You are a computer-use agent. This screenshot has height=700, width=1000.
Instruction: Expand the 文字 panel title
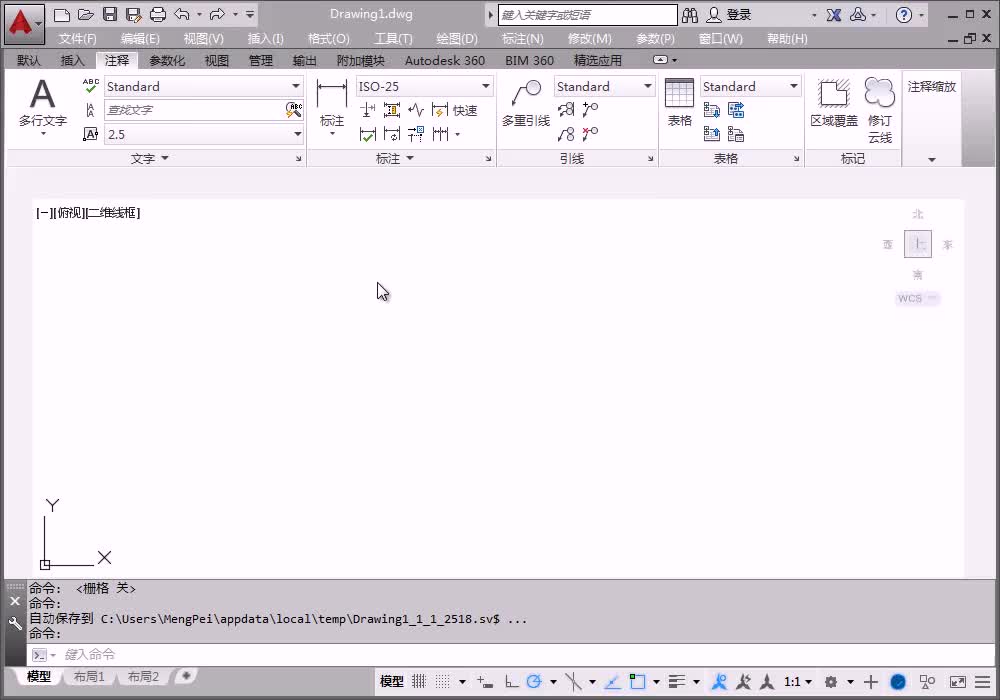click(x=149, y=158)
